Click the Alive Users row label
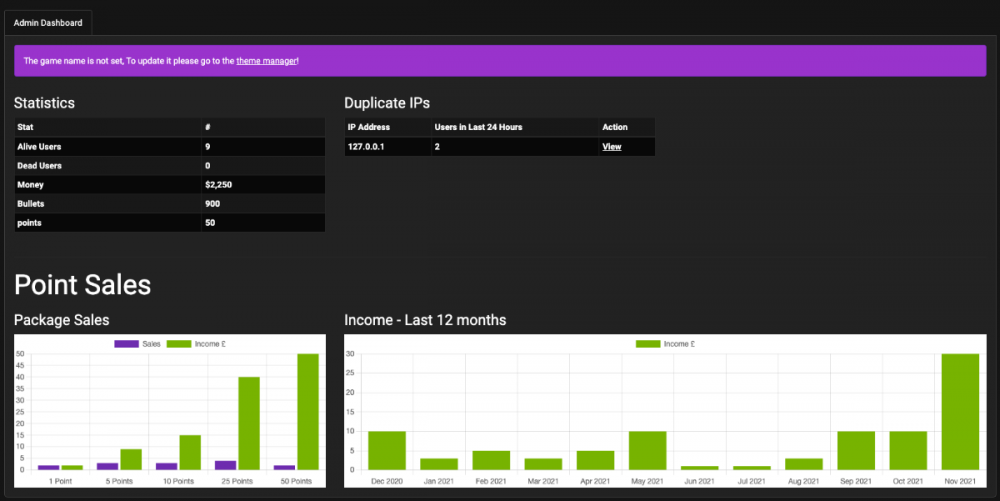1000x501 pixels. tap(39, 147)
